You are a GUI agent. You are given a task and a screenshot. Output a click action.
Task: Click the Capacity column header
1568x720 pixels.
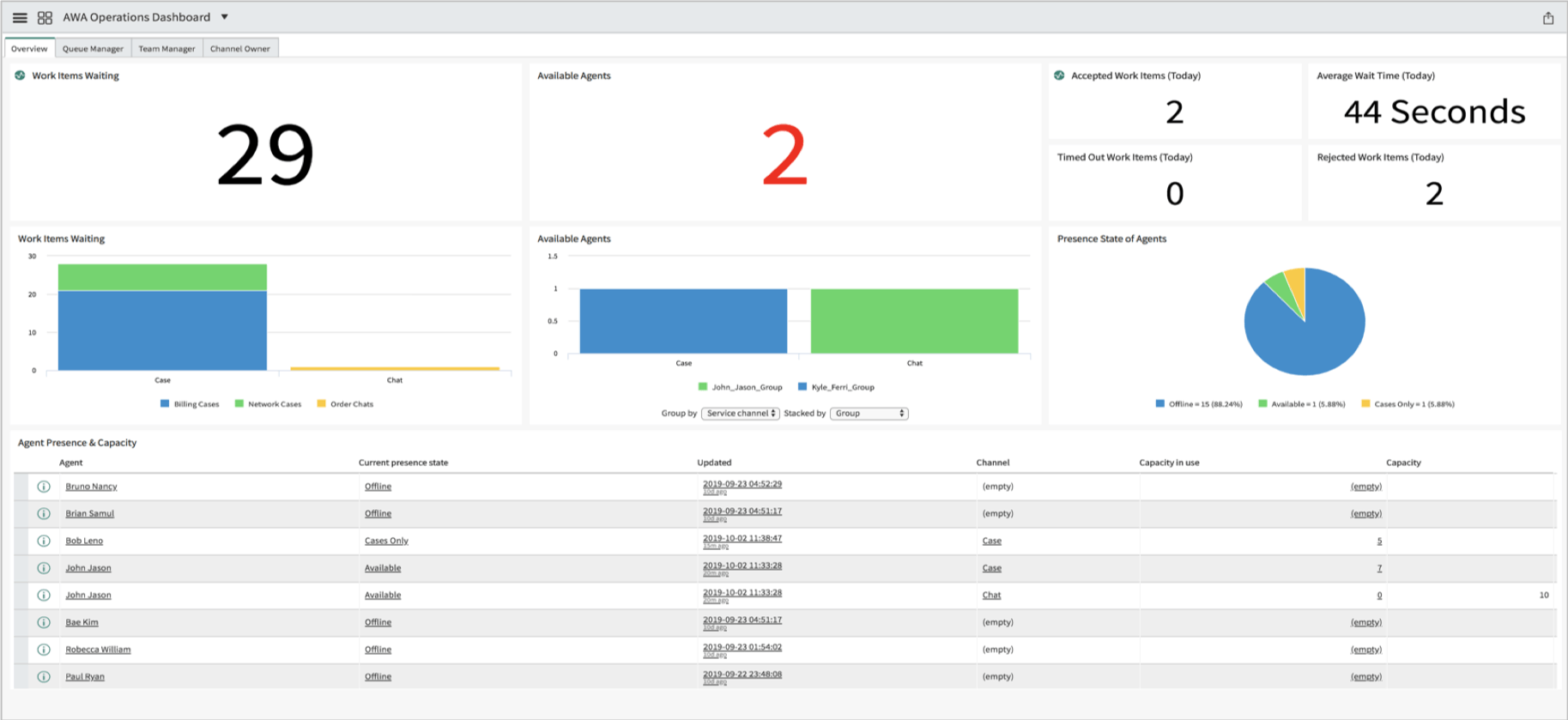(x=1403, y=463)
